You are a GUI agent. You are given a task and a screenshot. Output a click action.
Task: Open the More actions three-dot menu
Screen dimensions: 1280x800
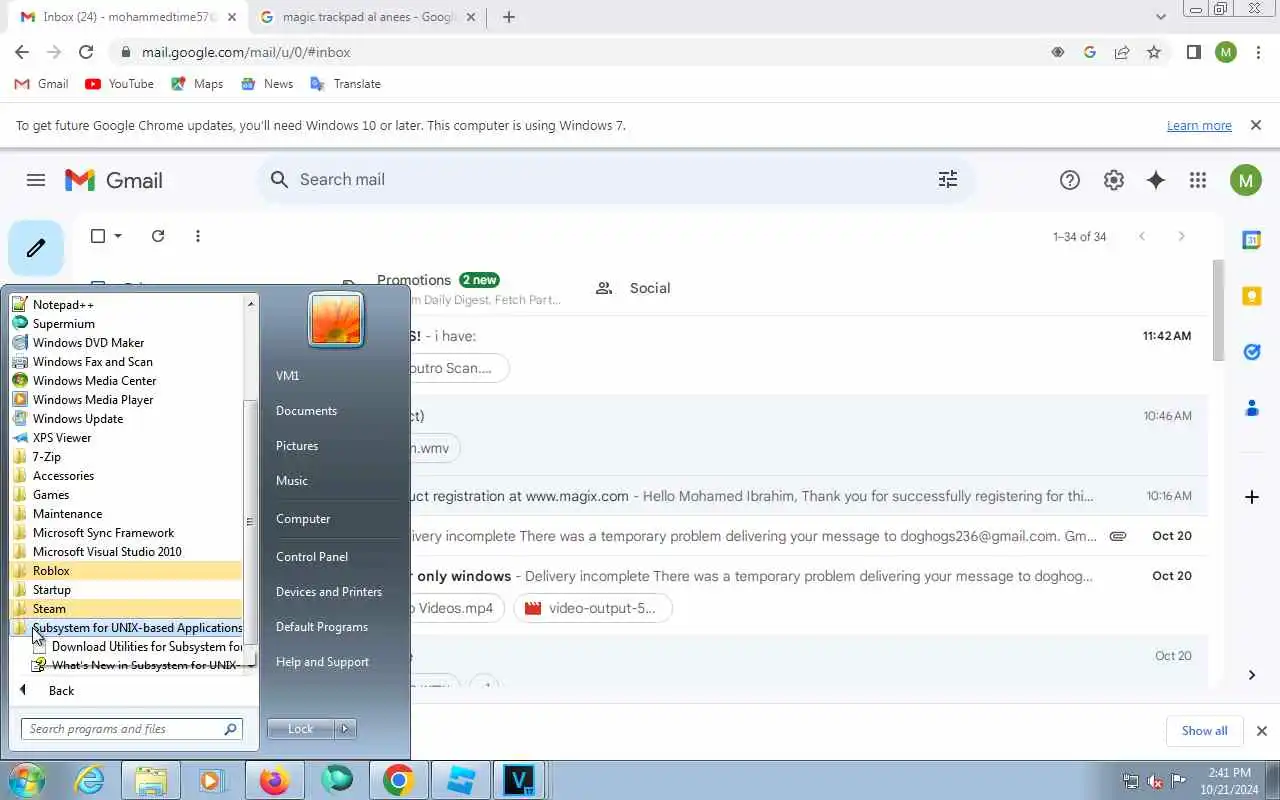pyautogui.click(x=198, y=236)
